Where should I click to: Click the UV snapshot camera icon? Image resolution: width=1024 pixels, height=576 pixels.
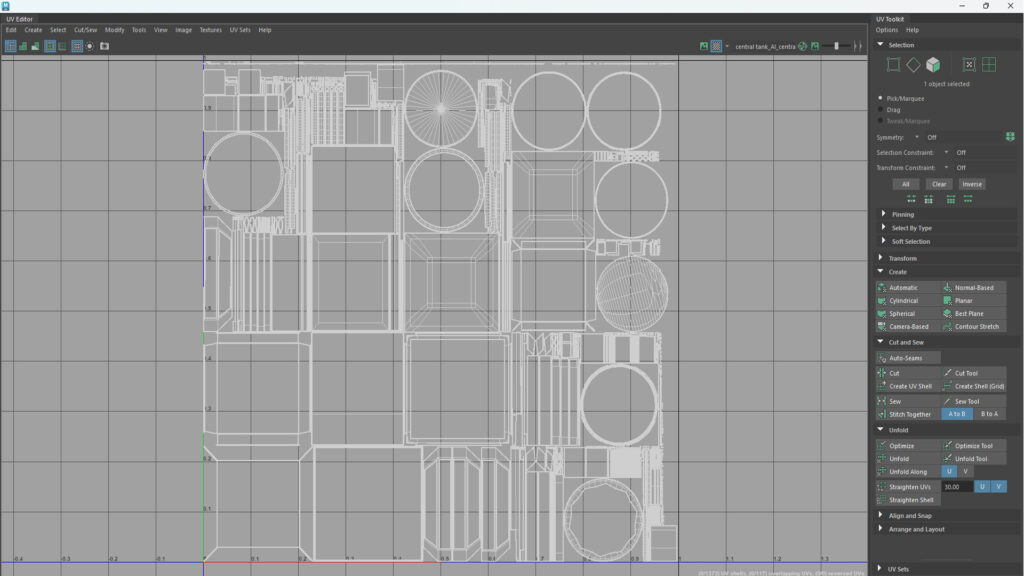coord(104,46)
